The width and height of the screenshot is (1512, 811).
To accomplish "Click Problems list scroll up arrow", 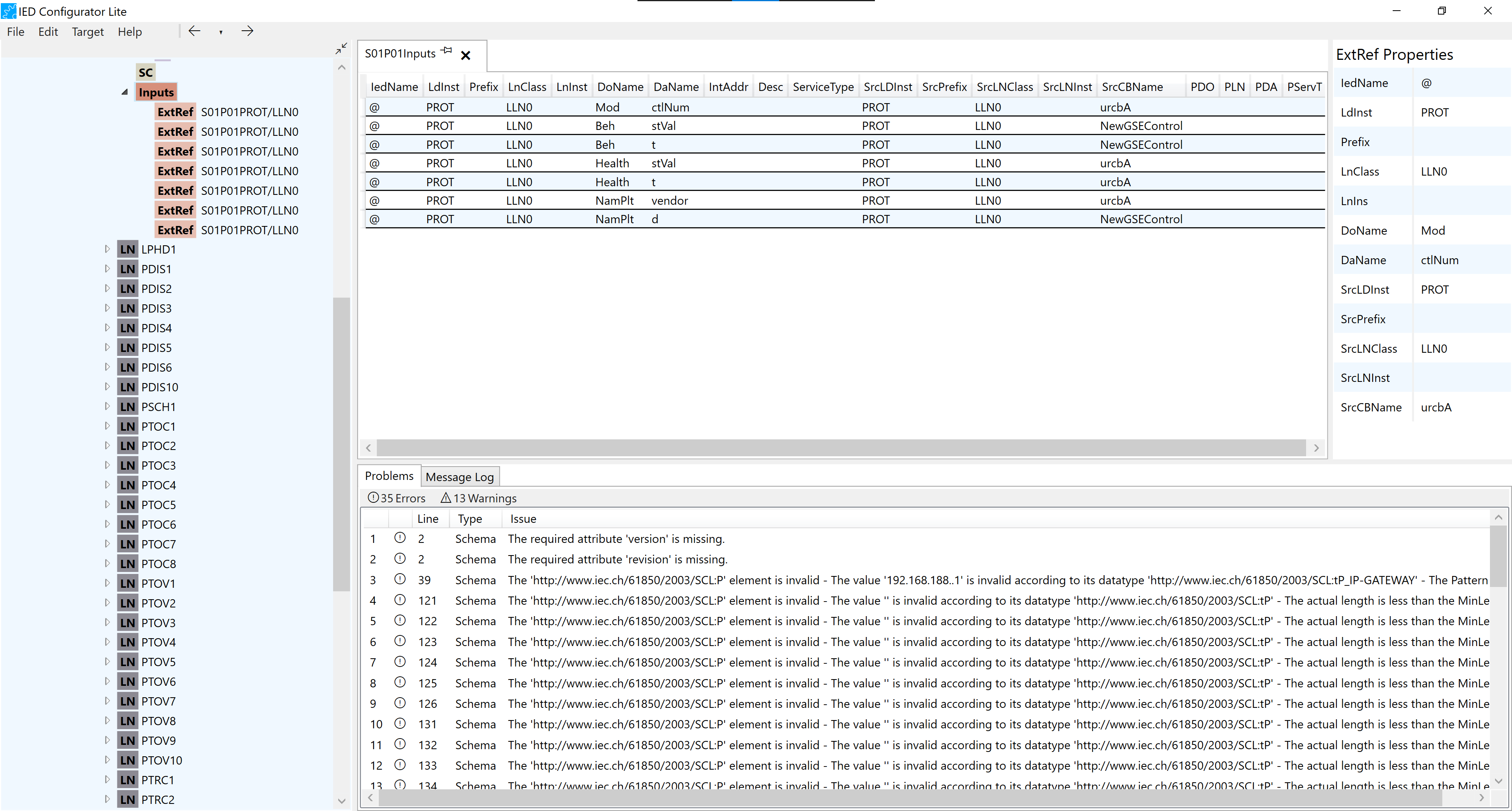I will coord(1499,518).
